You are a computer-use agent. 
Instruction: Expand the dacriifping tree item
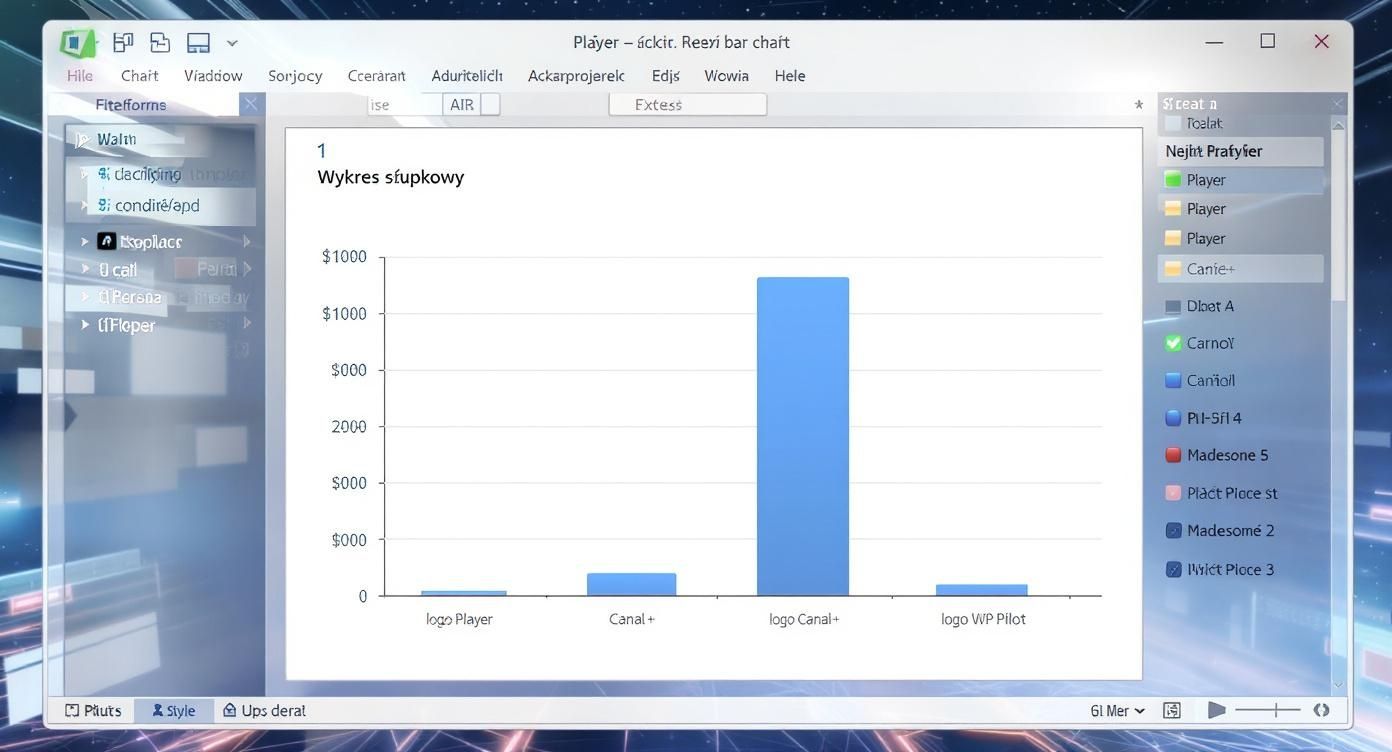pos(84,174)
